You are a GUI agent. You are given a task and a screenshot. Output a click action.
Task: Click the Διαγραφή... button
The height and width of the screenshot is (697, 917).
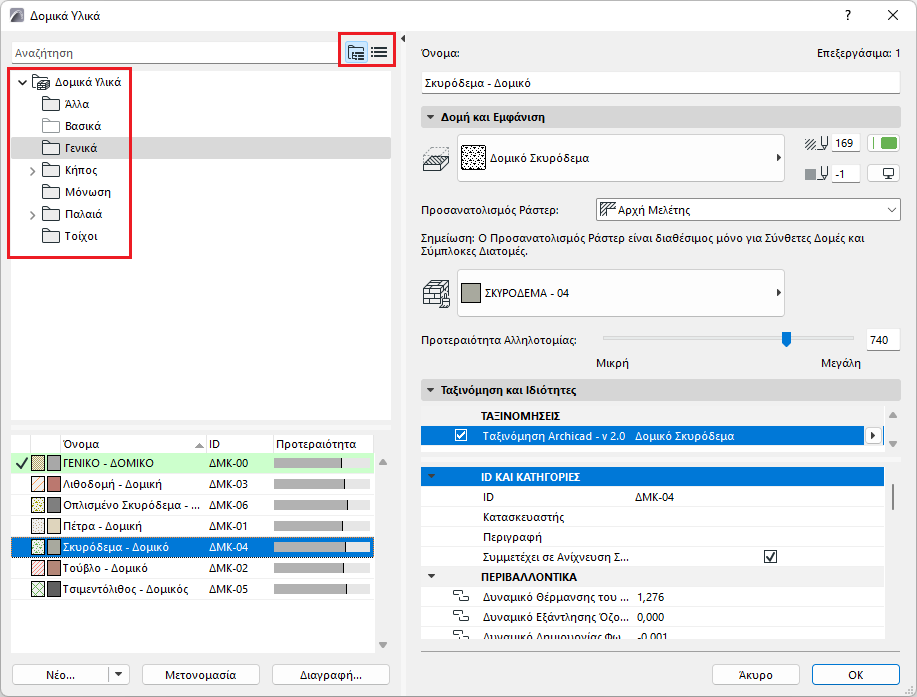pos(330,674)
